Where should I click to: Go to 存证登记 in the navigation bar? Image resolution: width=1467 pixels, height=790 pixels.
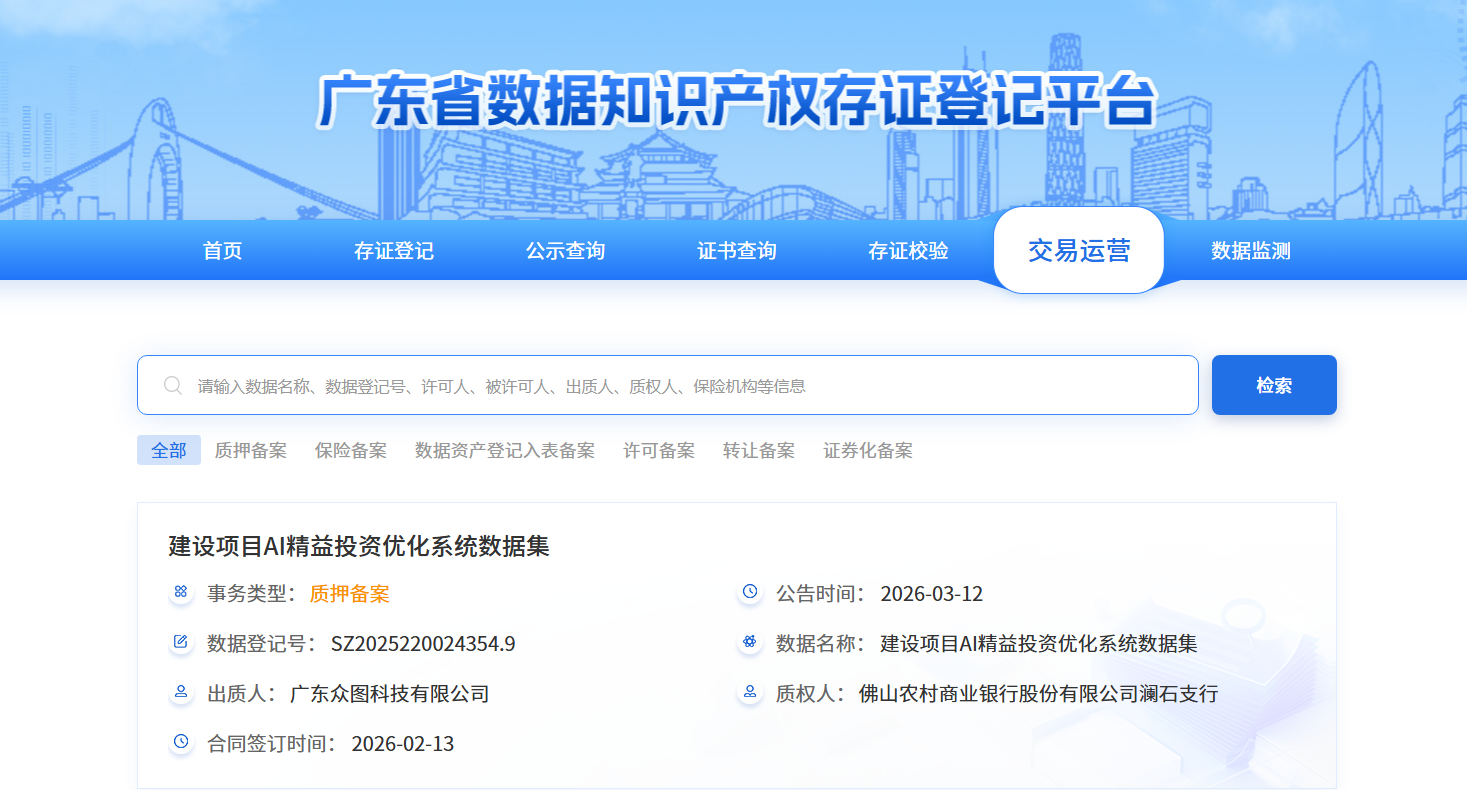coord(393,251)
